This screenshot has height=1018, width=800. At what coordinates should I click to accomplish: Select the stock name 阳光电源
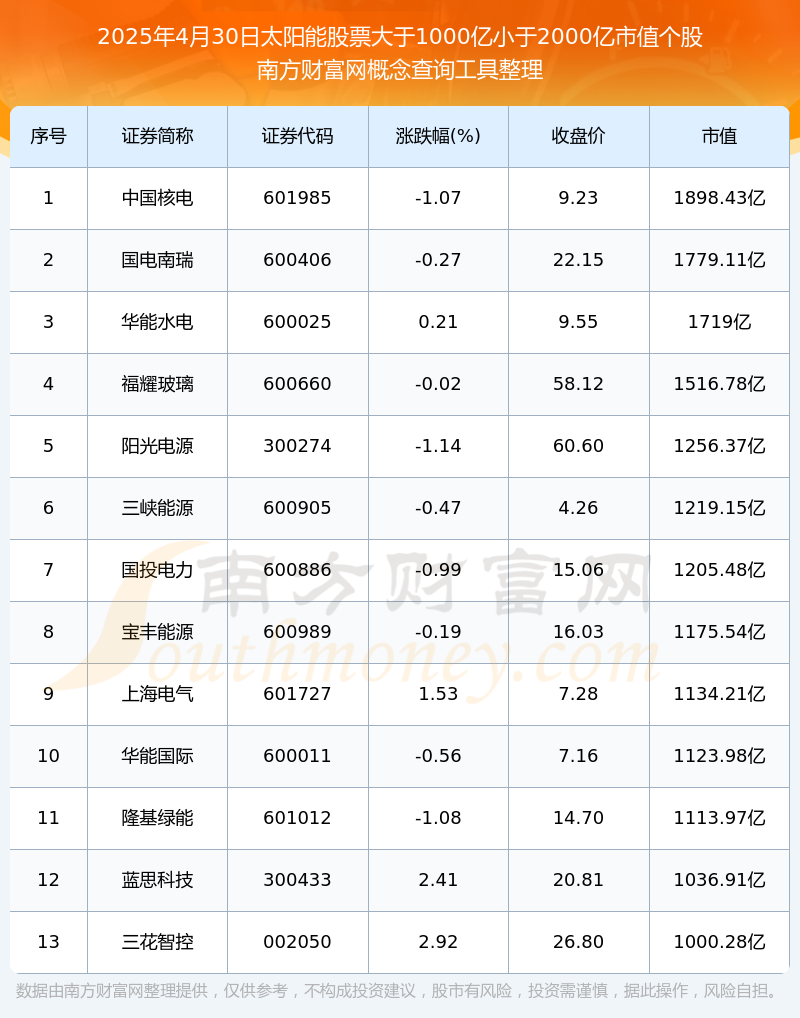(x=158, y=446)
